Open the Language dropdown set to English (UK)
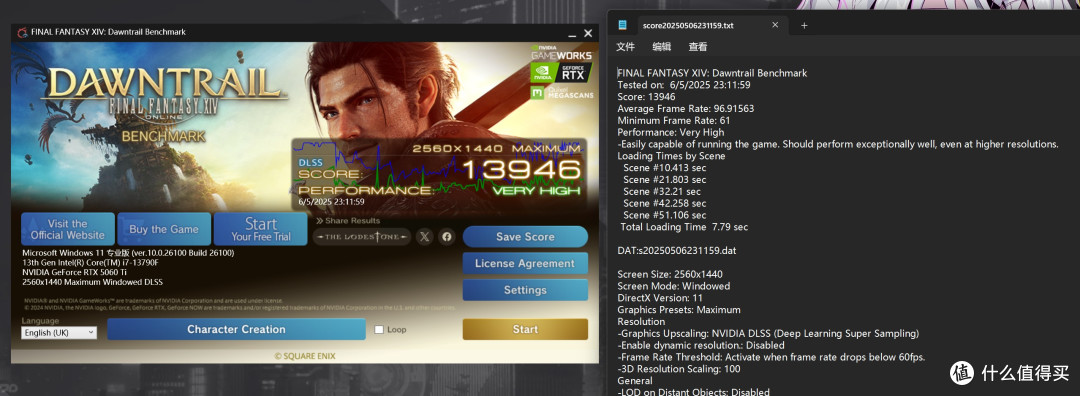This screenshot has height=396, width=1080. tap(59, 333)
